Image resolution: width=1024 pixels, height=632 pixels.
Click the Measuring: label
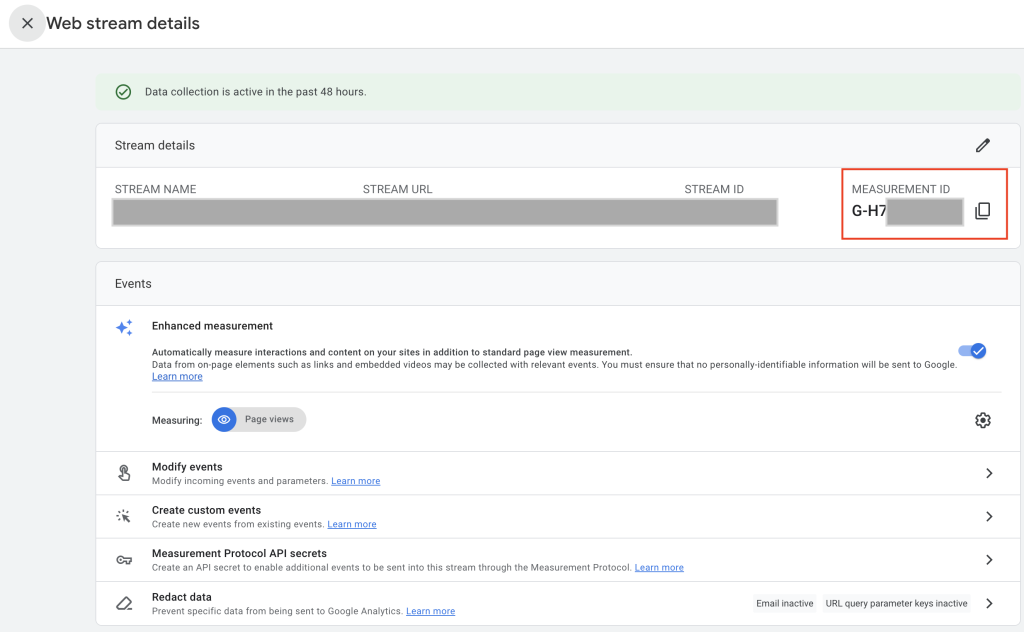(177, 420)
